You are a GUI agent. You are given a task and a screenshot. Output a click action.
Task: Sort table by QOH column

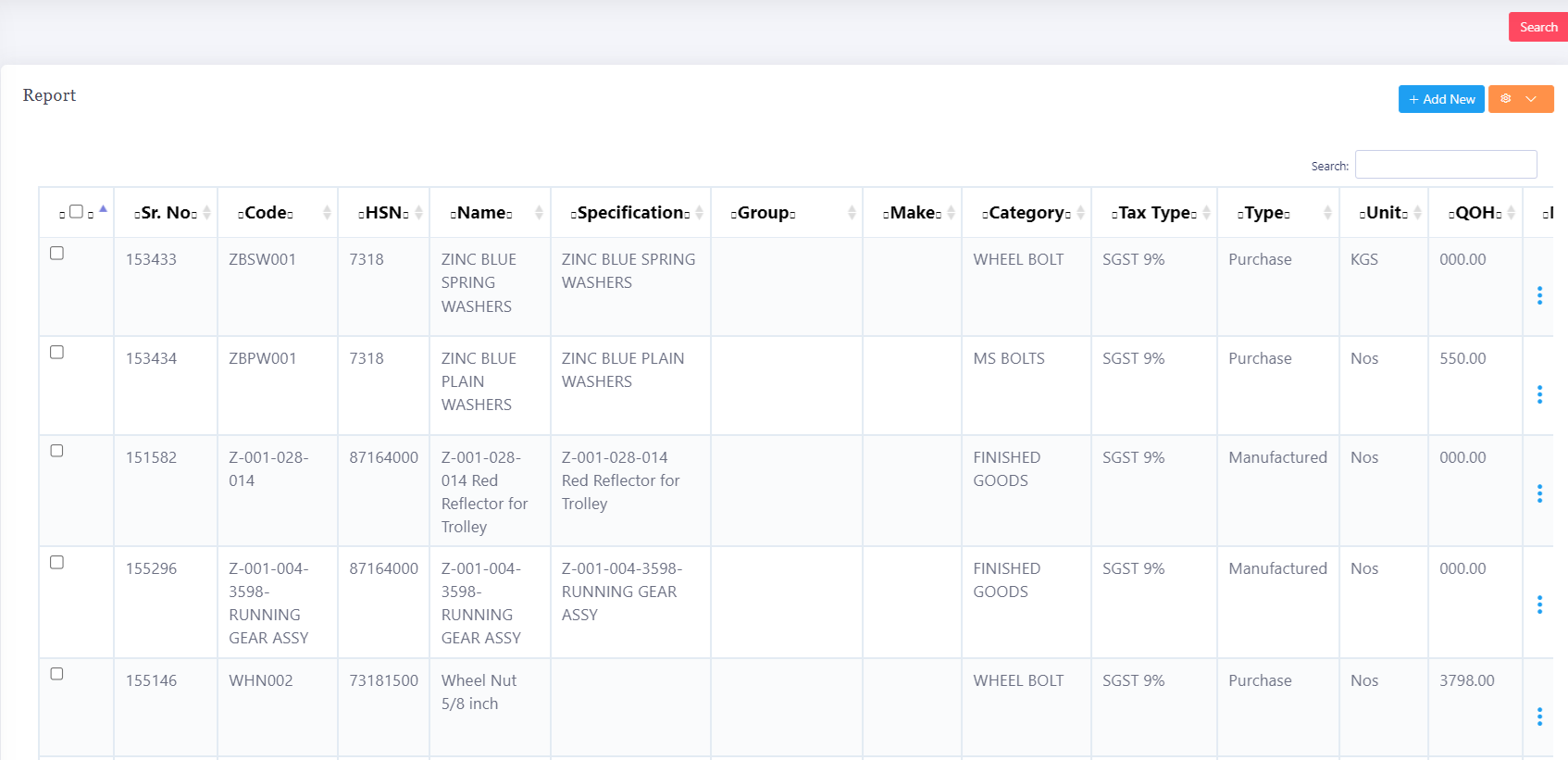[1475, 213]
